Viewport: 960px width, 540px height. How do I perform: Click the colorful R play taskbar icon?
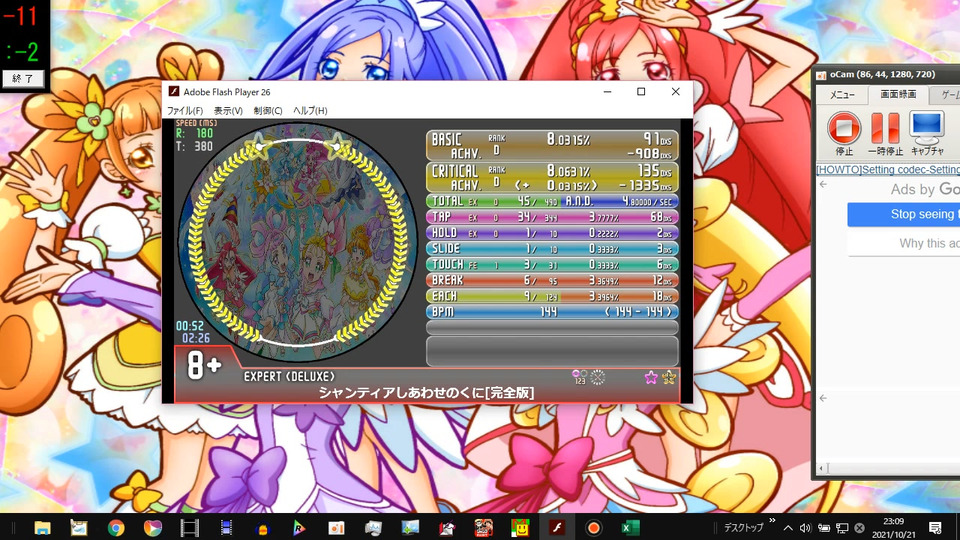click(x=299, y=527)
